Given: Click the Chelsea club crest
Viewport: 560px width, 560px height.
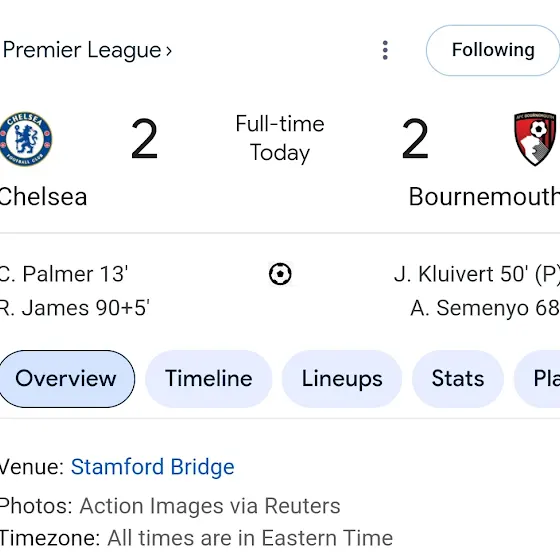Looking at the screenshot, I should coord(26,139).
